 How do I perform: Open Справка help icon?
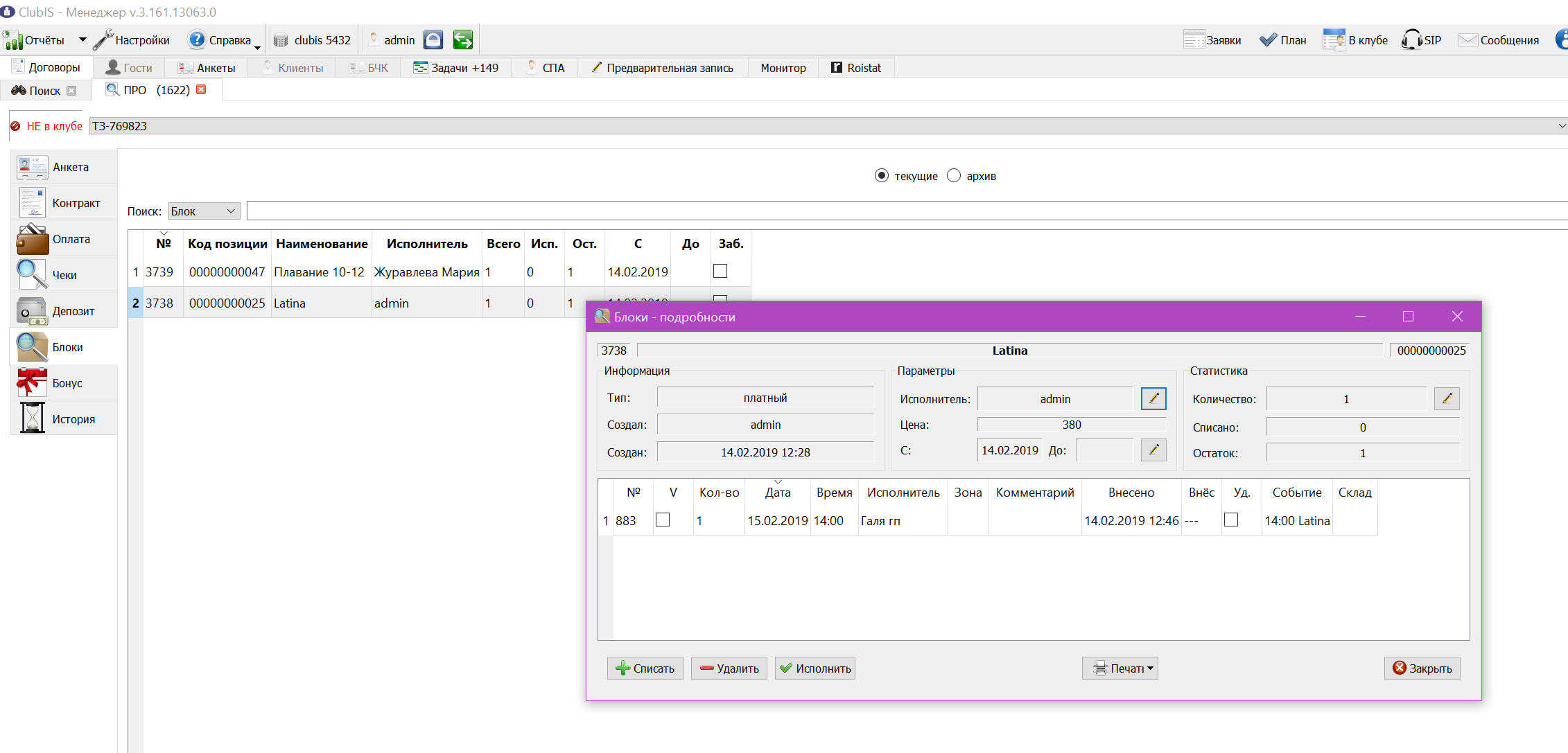(x=197, y=40)
